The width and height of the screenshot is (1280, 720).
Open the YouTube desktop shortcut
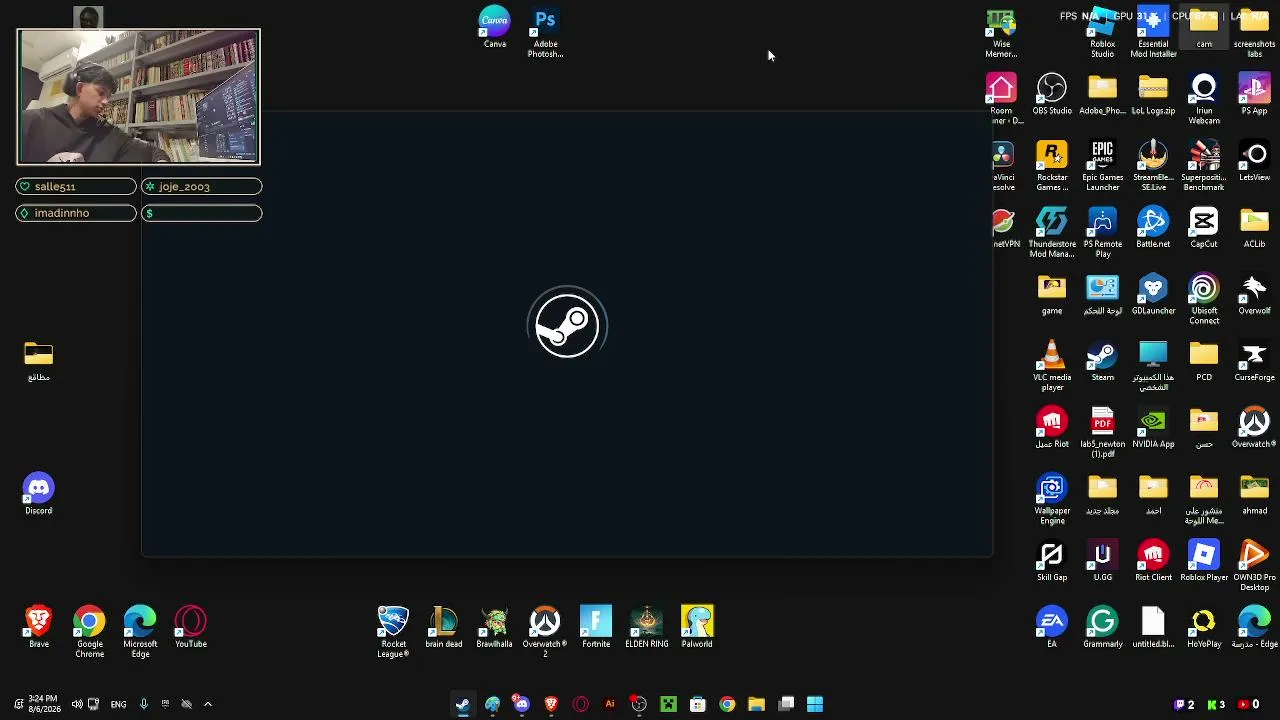click(191, 628)
